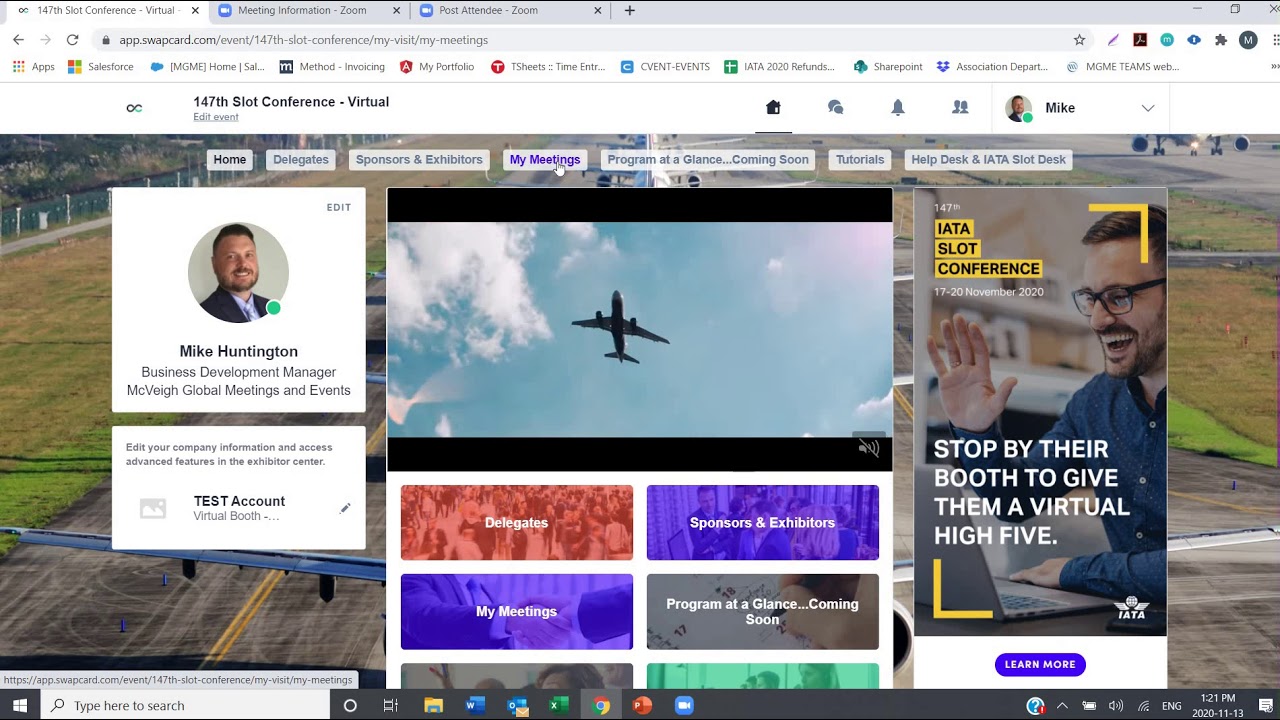Select the My Meetings navigation tab

(545, 160)
